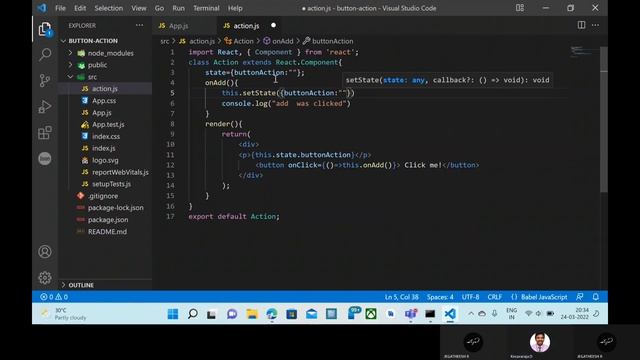Image resolution: width=640 pixels, height=360 pixels.
Task: Open README.md in the explorer
Action: click(x=107, y=231)
